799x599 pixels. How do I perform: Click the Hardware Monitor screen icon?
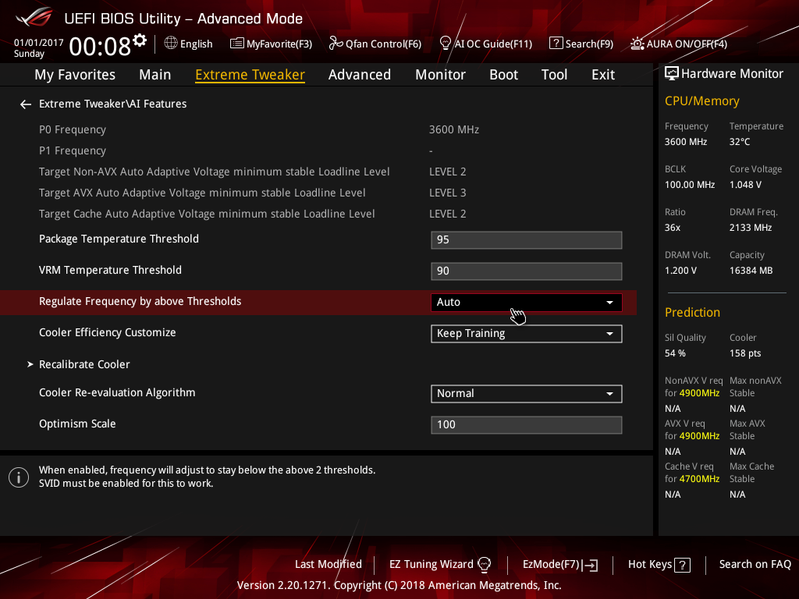click(x=672, y=73)
